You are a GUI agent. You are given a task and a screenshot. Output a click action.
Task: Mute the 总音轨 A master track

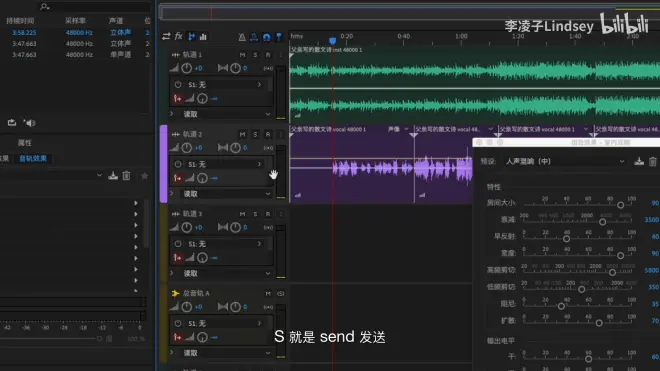(x=268, y=294)
